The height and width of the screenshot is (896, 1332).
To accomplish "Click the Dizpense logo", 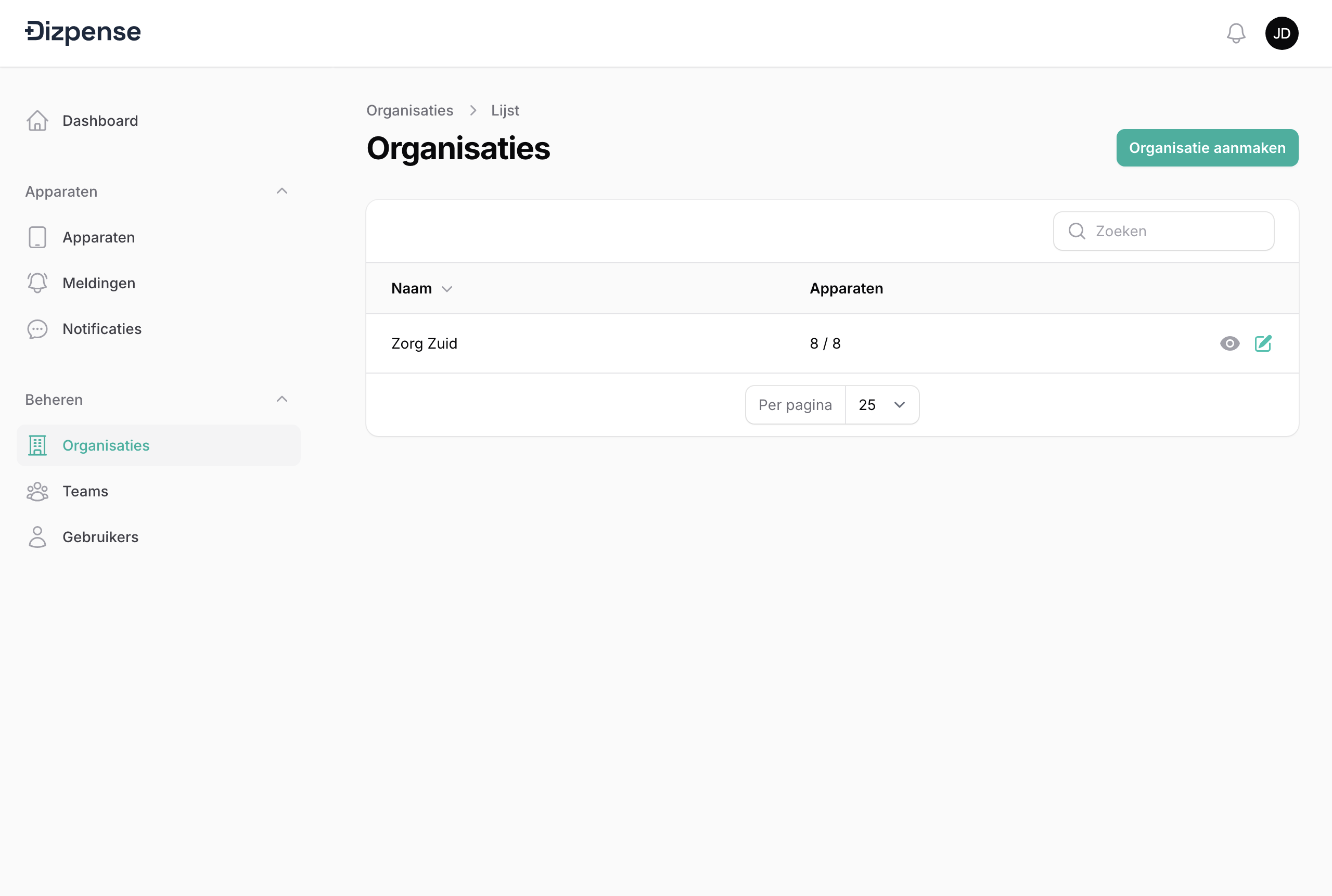I will 83,31.
